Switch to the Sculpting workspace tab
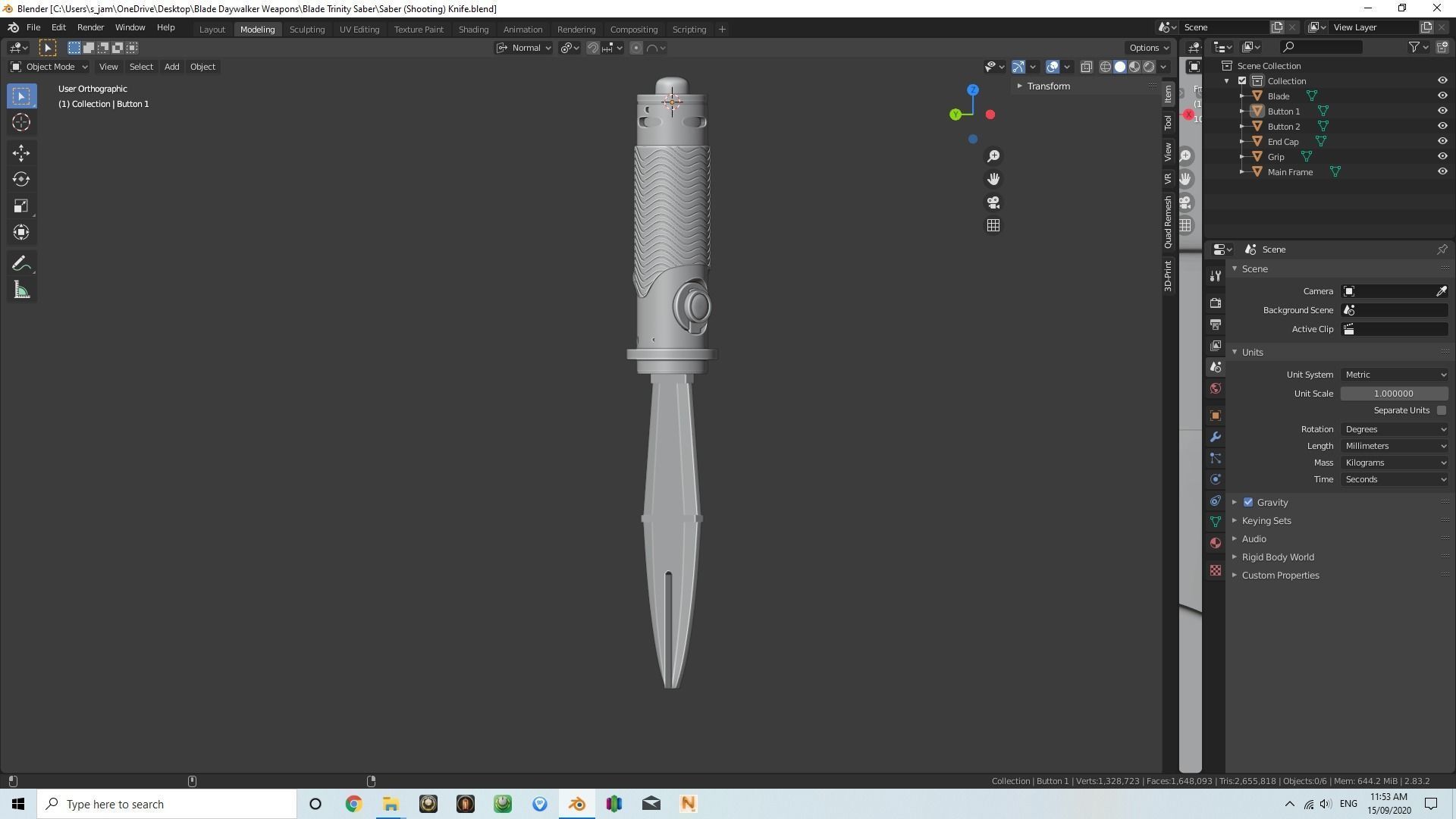1456x819 pixels. tap(307, 30)
